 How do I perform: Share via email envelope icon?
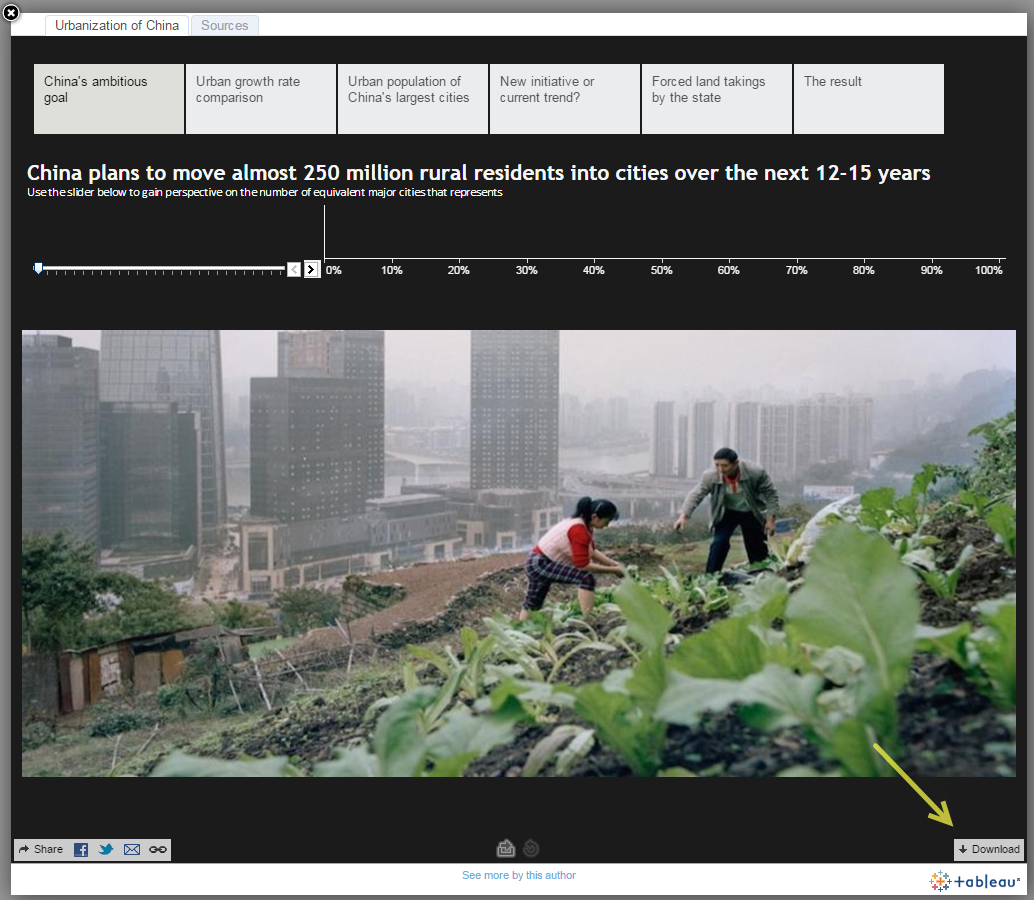pos(132,849)
